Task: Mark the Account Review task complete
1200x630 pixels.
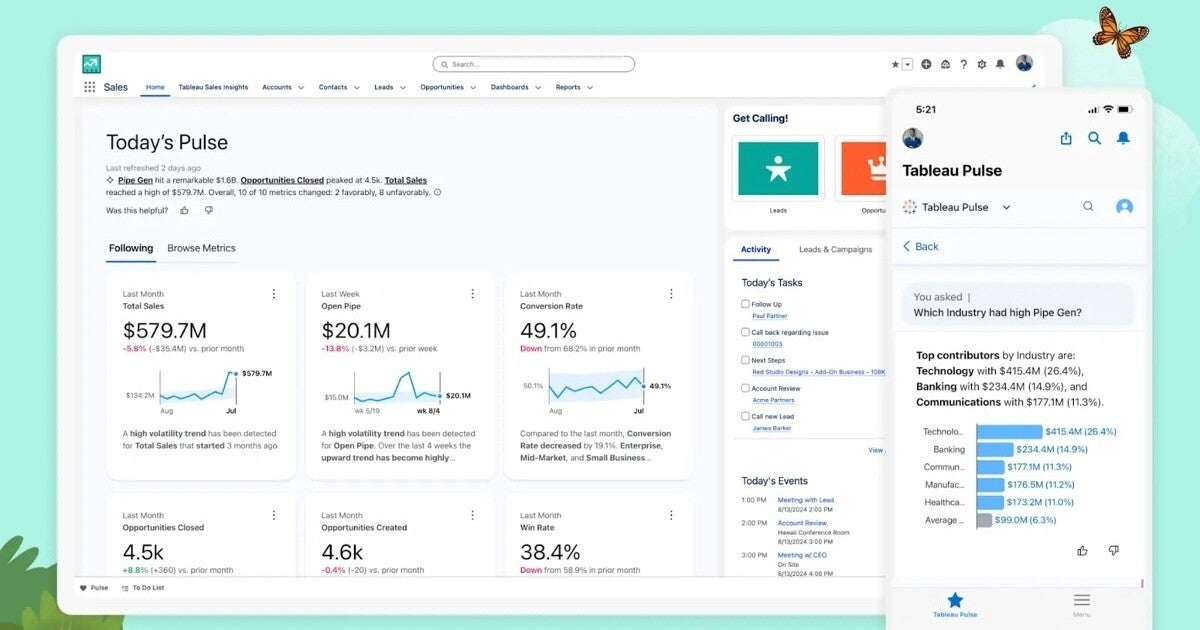Action: (x=744, y=388)
